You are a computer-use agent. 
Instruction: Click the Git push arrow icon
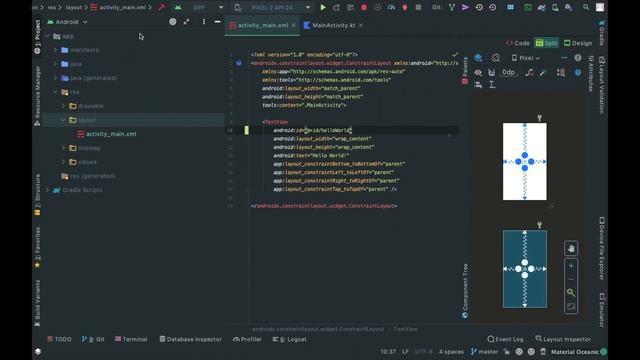point(465,7)
